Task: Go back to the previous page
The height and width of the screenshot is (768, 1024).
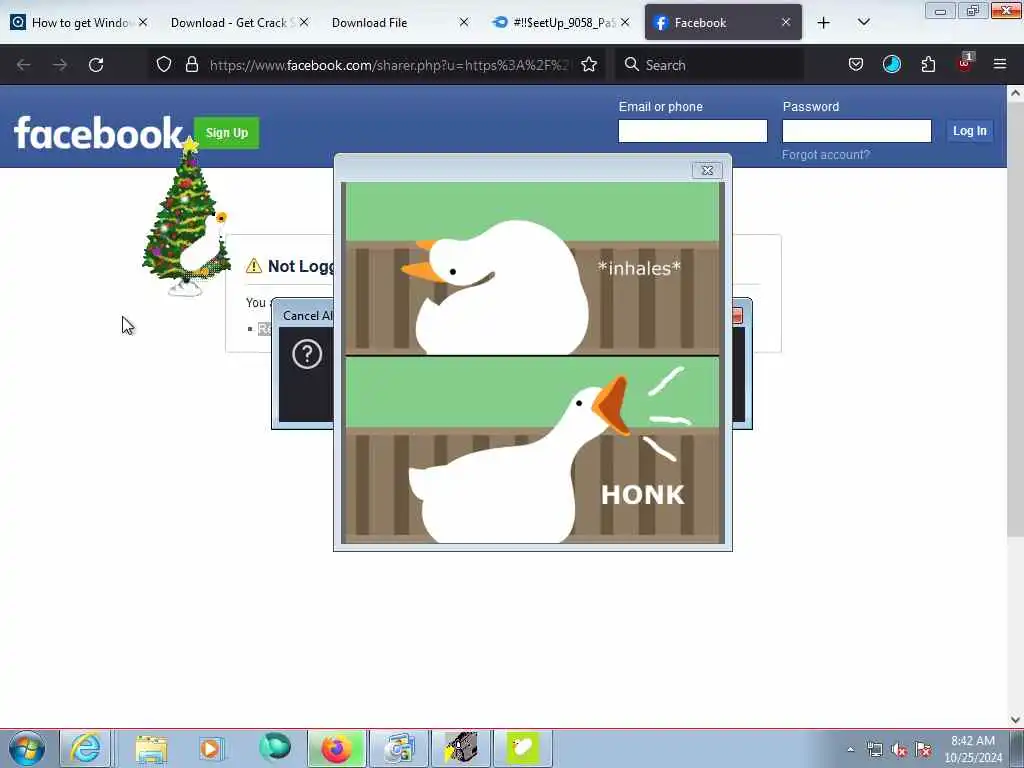Action: (24, 65)
